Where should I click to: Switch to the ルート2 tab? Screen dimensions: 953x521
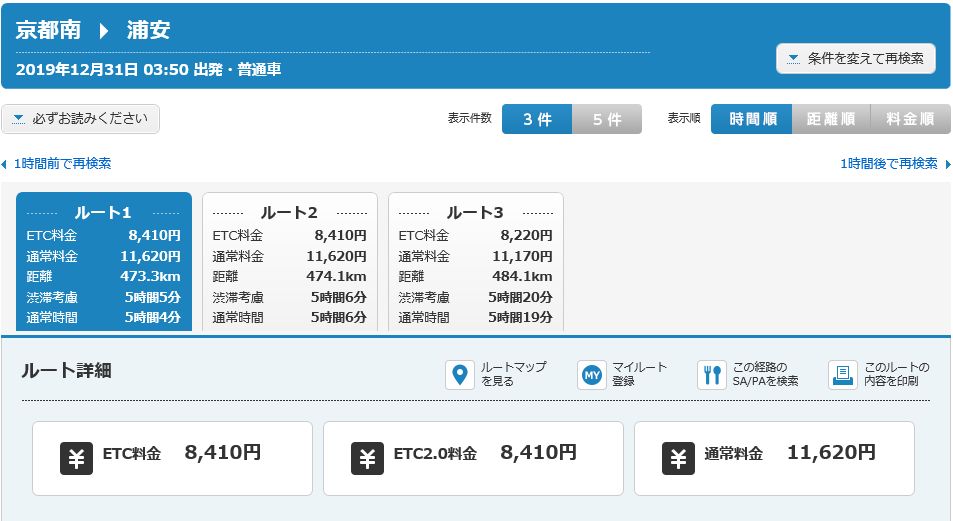pyautogui.click(x=290, y=212)
